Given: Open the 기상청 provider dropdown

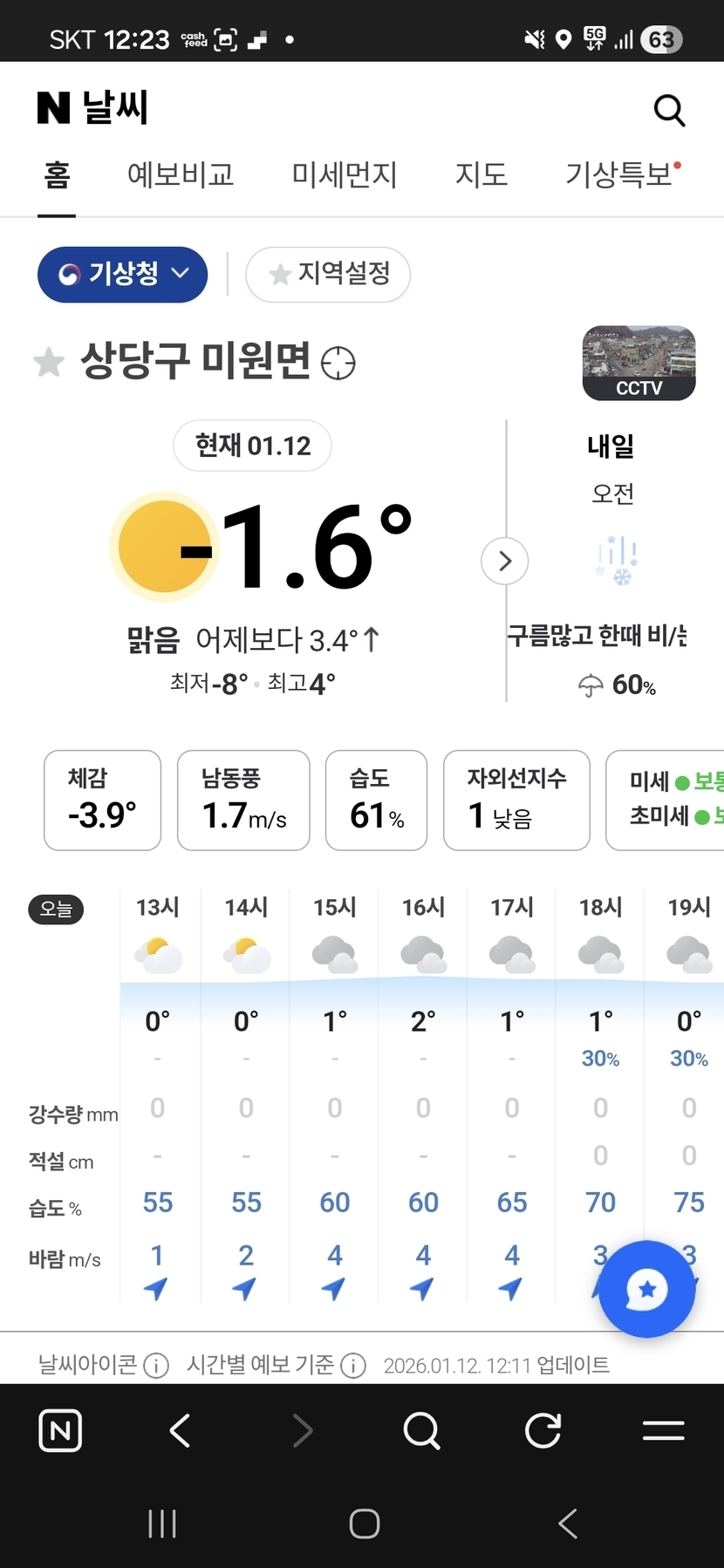Looking at the screenshot, I should click(122, 275).
